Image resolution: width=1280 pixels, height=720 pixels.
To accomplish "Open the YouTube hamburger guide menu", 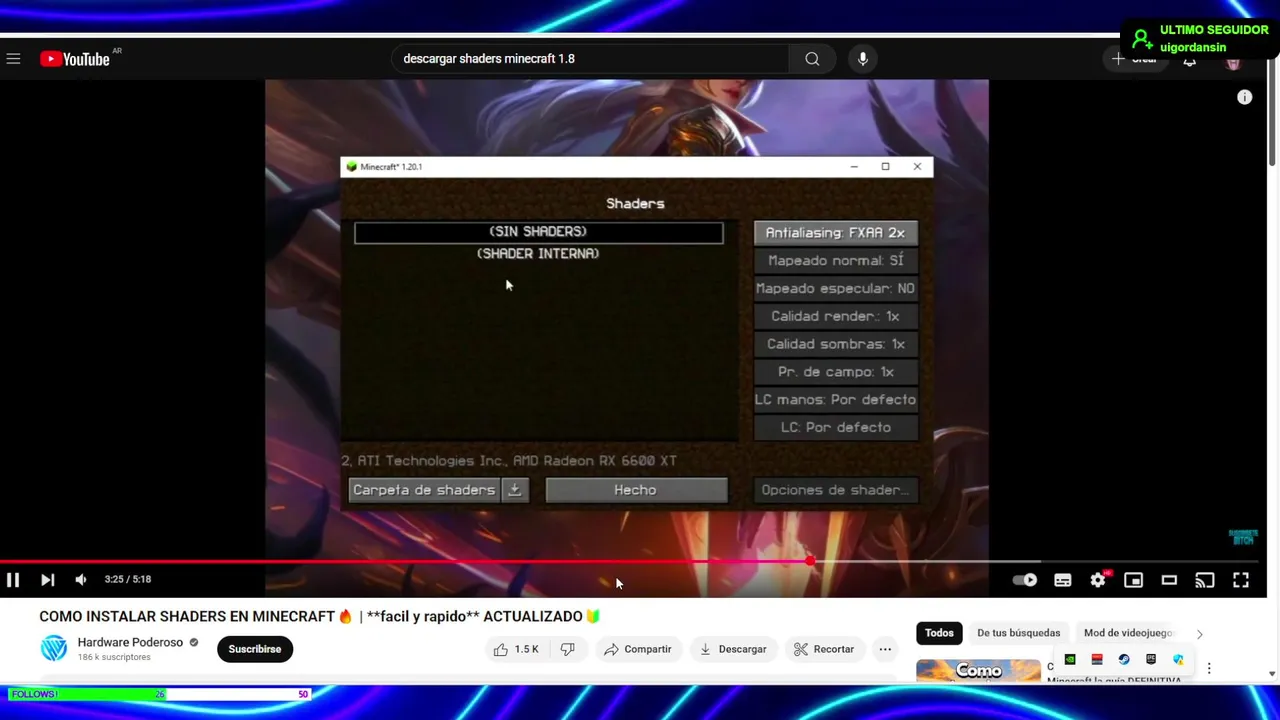I will point(13,59).
